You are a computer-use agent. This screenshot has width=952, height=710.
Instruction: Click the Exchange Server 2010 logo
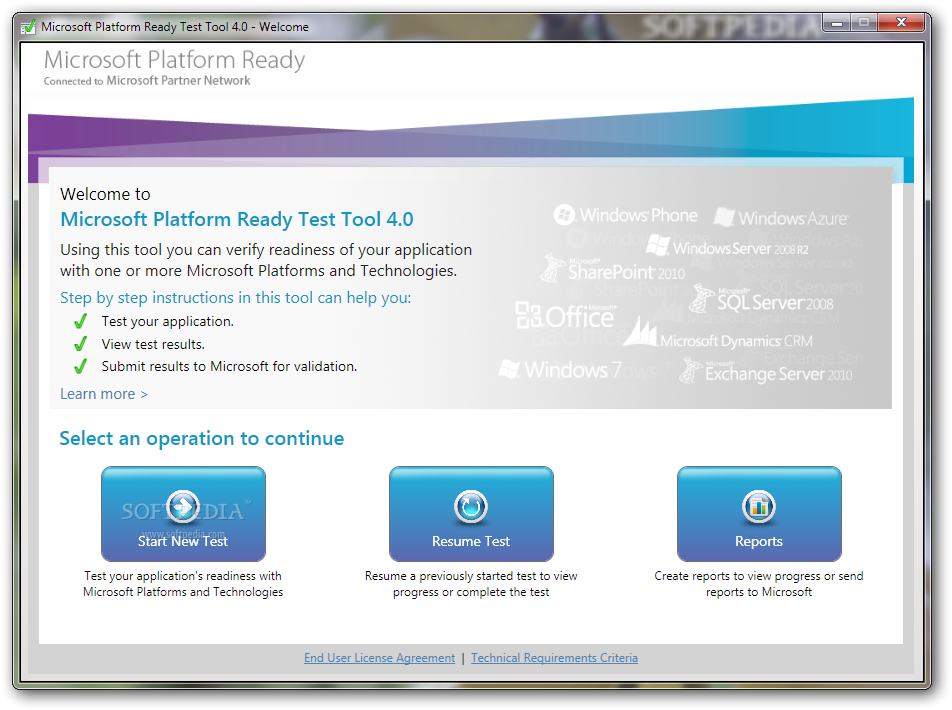(x=766, y=371)
